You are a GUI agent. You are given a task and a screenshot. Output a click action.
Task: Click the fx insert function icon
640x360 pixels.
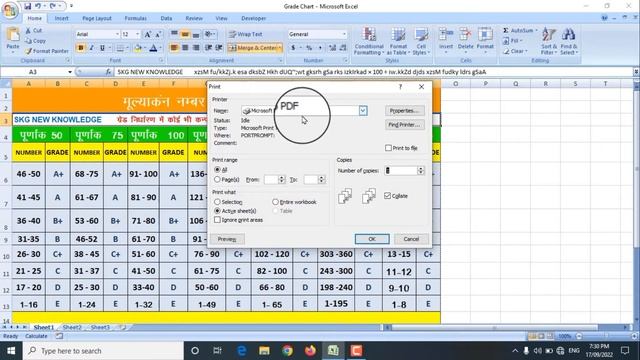pos(108,72)
